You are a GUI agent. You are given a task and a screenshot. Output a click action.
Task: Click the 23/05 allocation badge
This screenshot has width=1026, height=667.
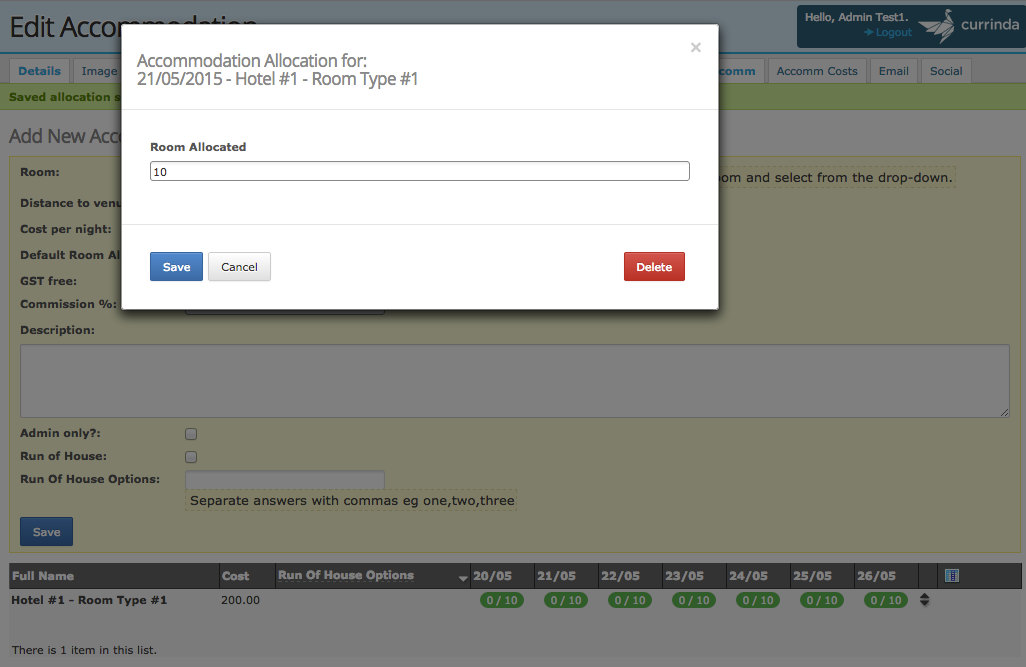point(694,600)
